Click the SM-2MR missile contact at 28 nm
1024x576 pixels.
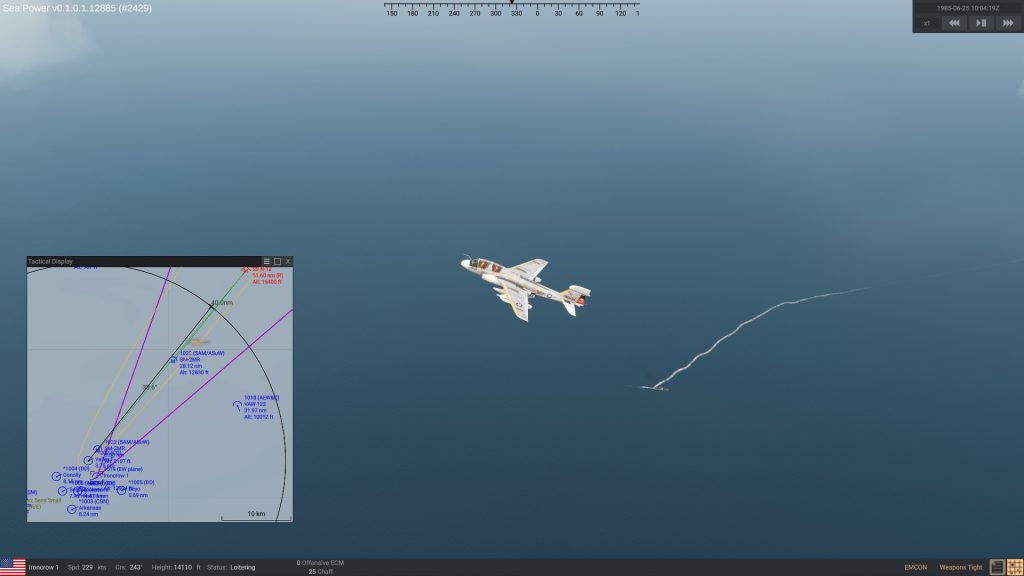click(x=173, y=360)
